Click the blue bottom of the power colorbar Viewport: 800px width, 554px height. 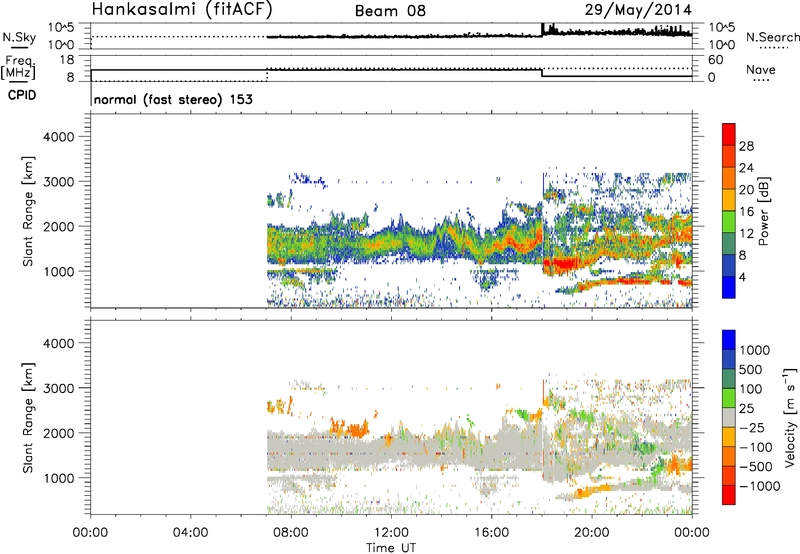click(x=729, y=287)
